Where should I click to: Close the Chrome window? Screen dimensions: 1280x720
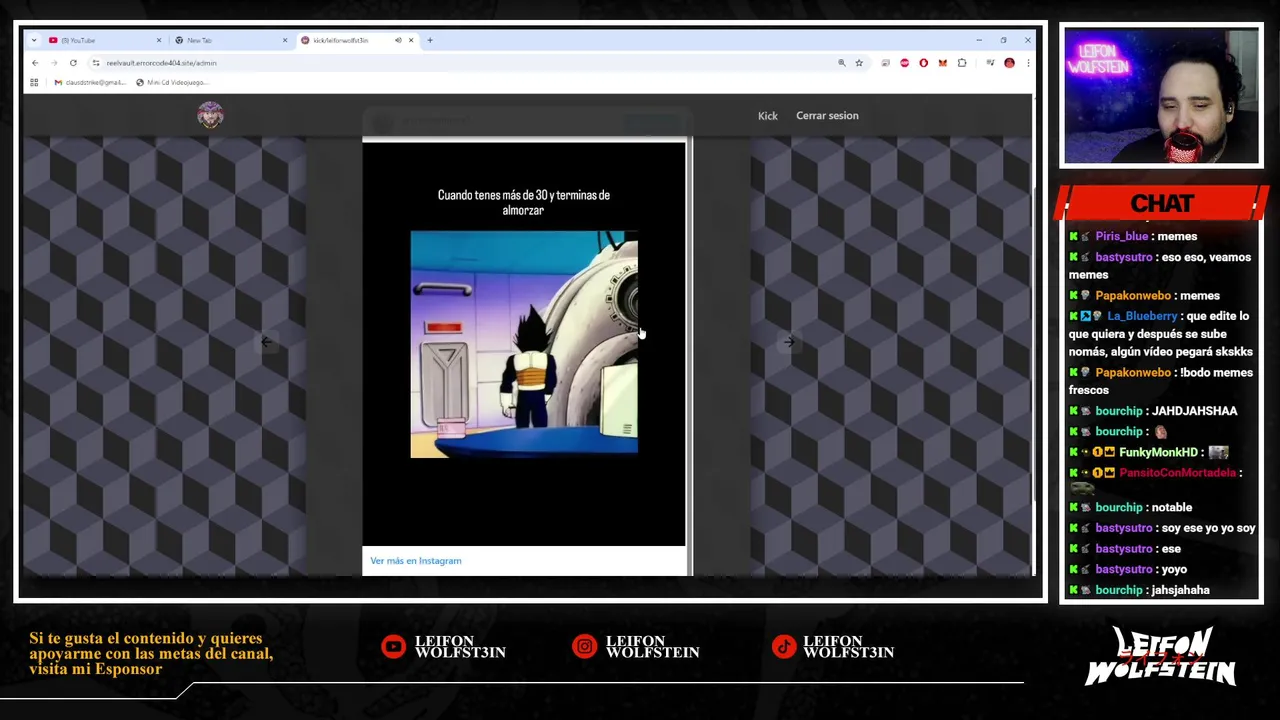coord(1027,40)
